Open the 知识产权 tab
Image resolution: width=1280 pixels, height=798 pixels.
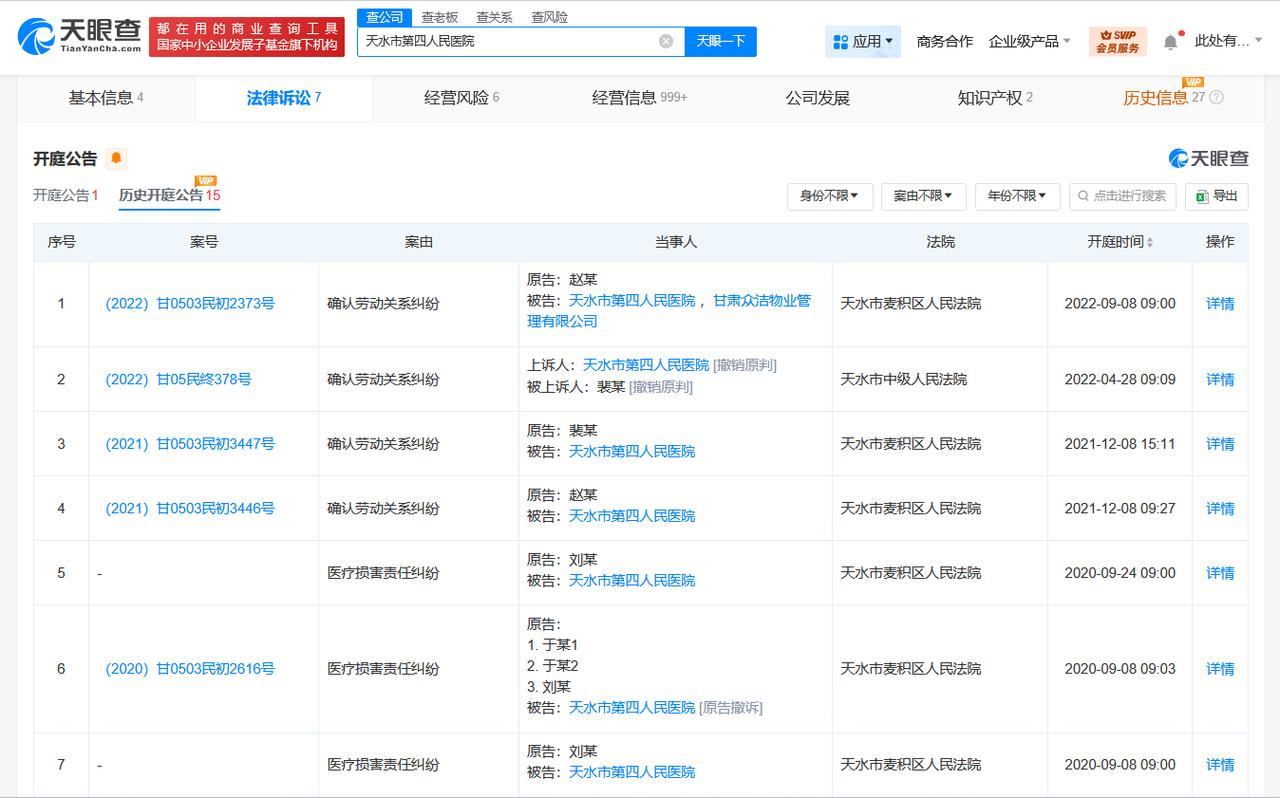[x=995, y=98]
